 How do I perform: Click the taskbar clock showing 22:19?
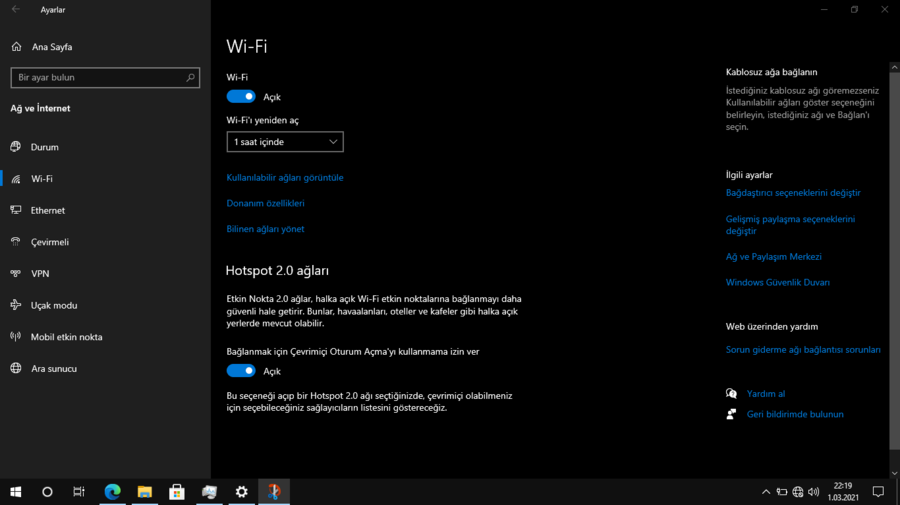(843, 492)
